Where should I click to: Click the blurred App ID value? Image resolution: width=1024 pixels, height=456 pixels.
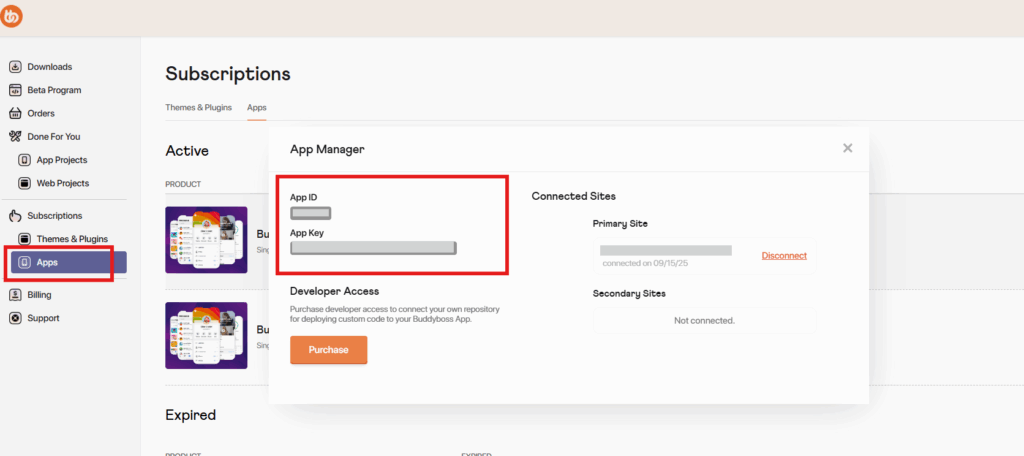click(x=310, y=213)
